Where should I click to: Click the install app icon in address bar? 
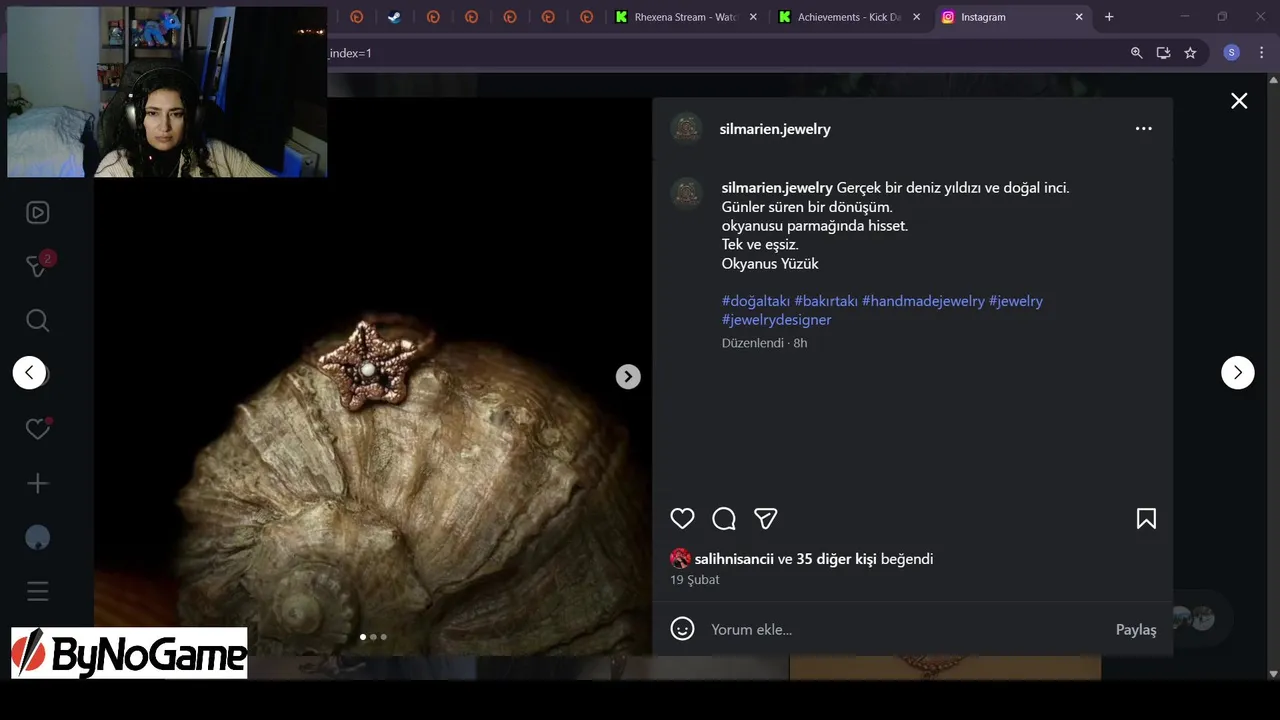(1163, 53)
